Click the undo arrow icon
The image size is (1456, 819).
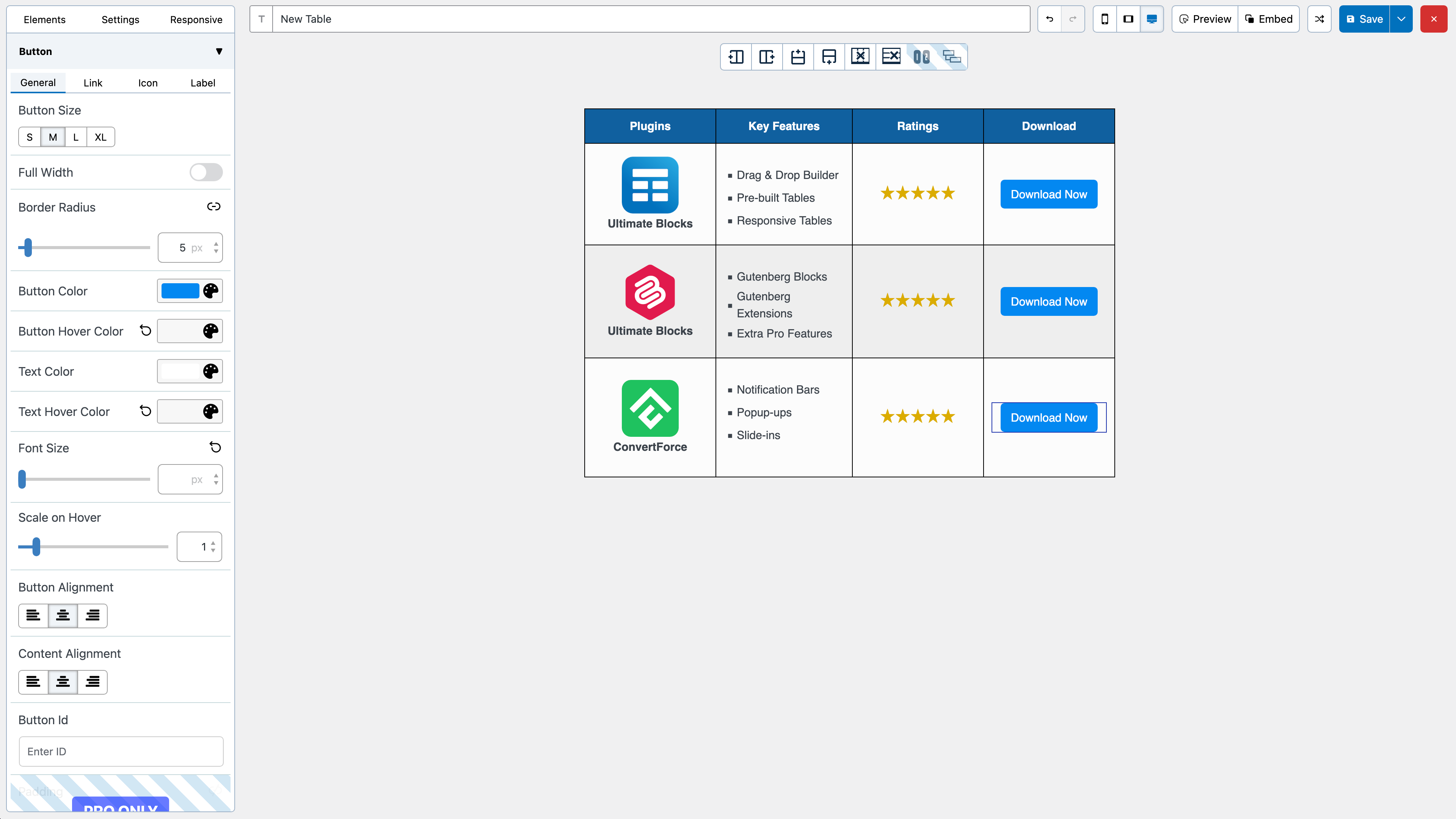point(1050,19)
